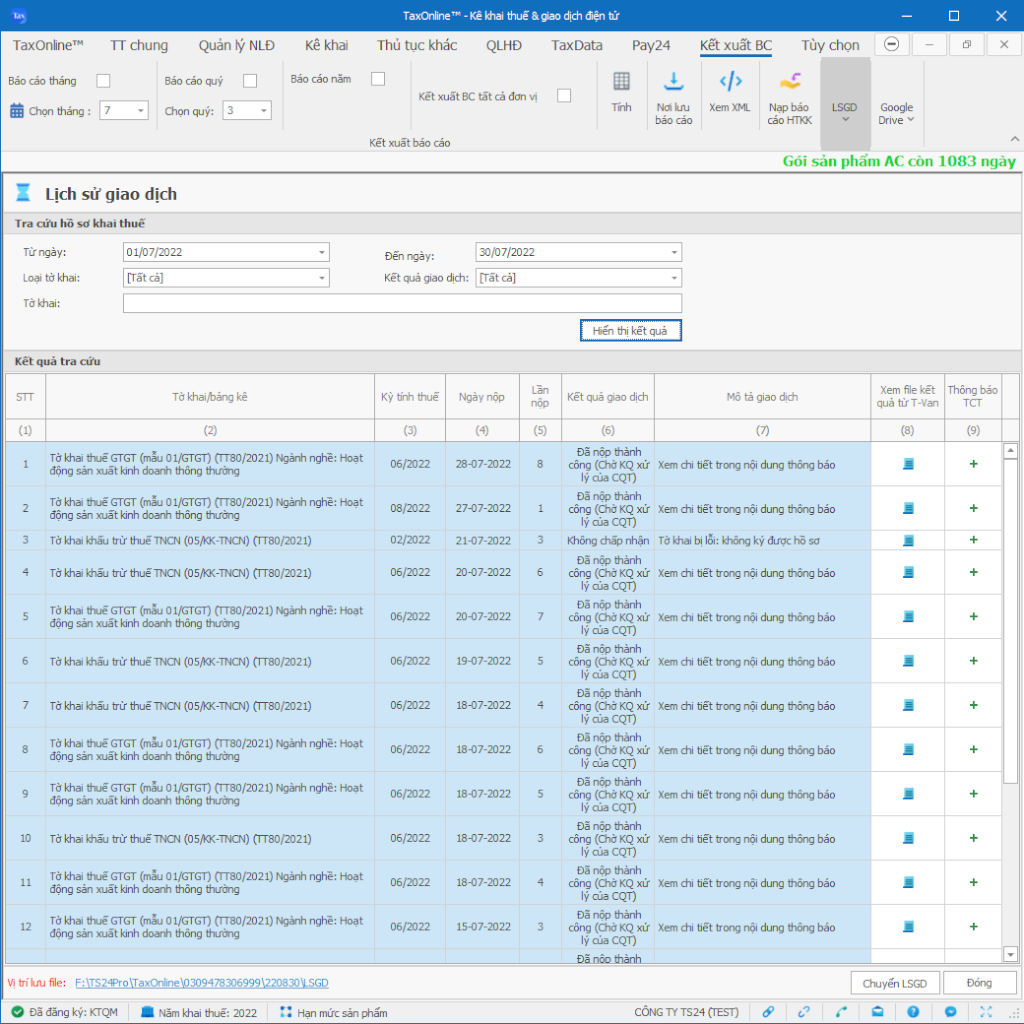Viewport: 1024px width, 1024px height.
Task: Click Nạp báo cáo HTKK icon
Action: (790, 82)
